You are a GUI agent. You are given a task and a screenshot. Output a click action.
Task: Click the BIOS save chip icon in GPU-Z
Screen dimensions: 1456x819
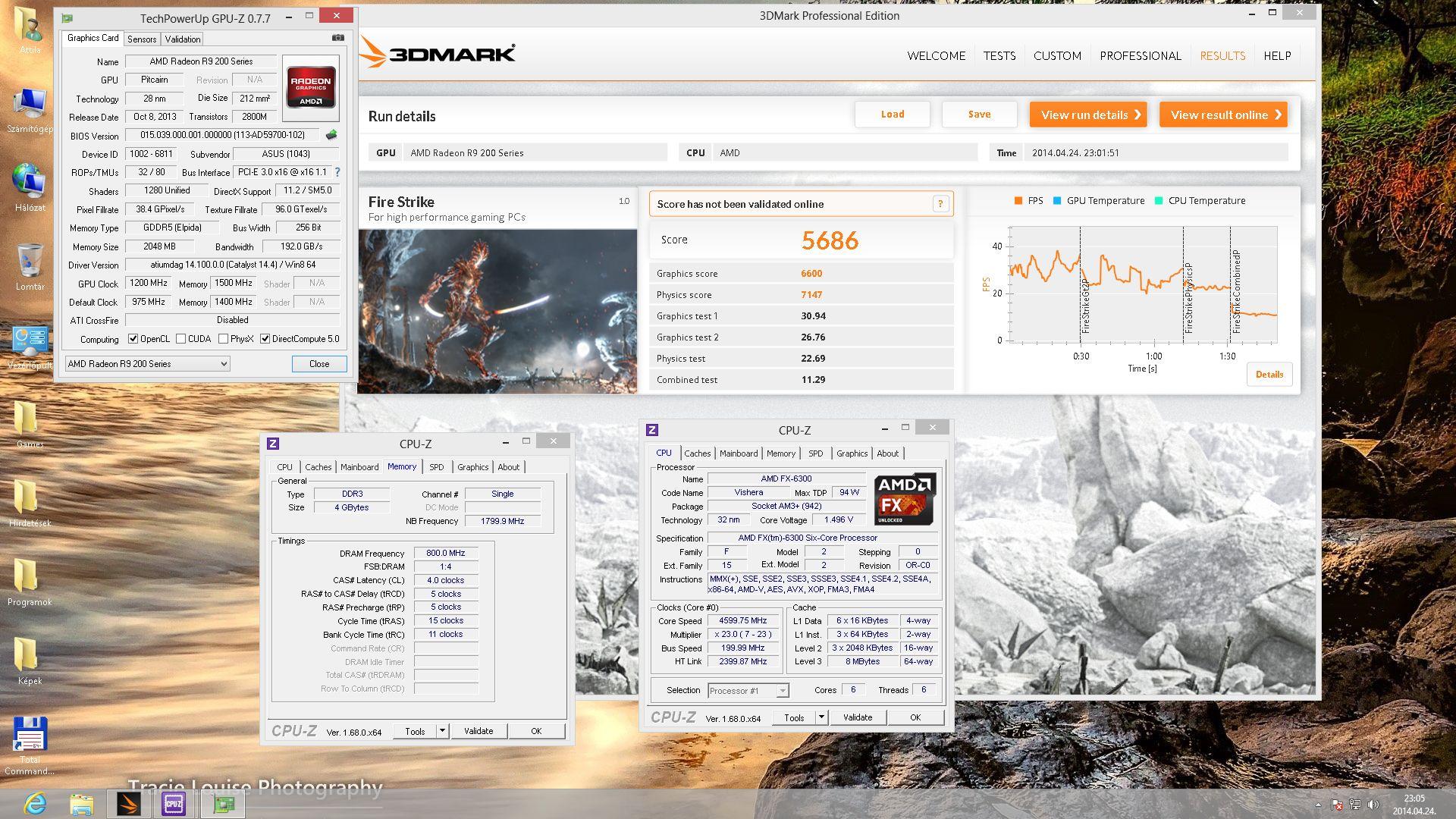(331, 135)
